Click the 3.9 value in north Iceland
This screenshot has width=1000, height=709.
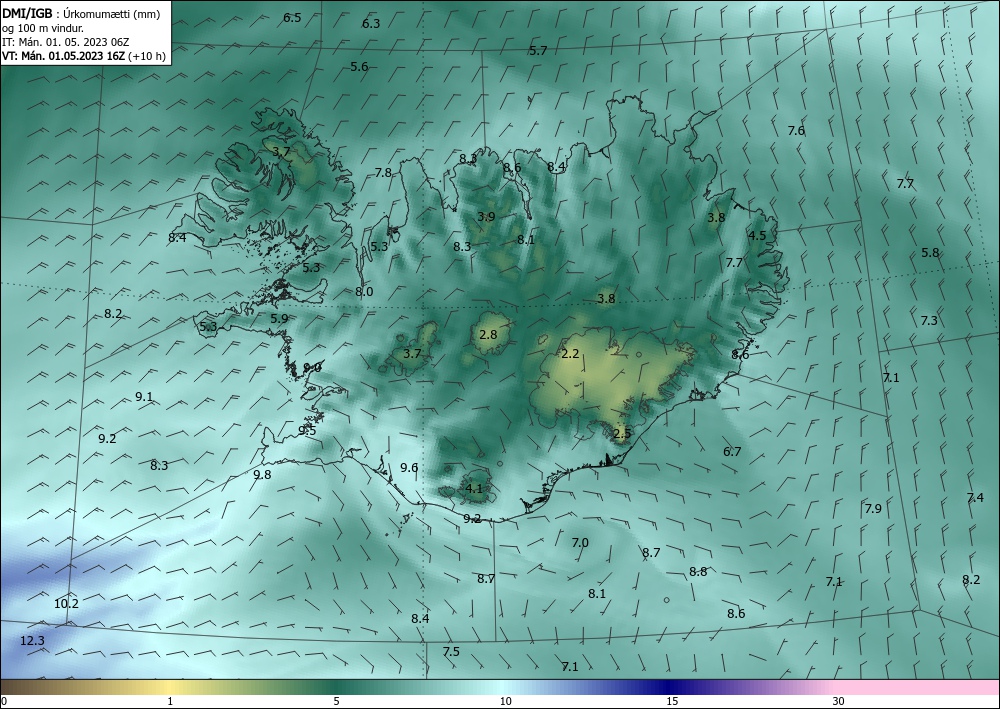point(487,217)
